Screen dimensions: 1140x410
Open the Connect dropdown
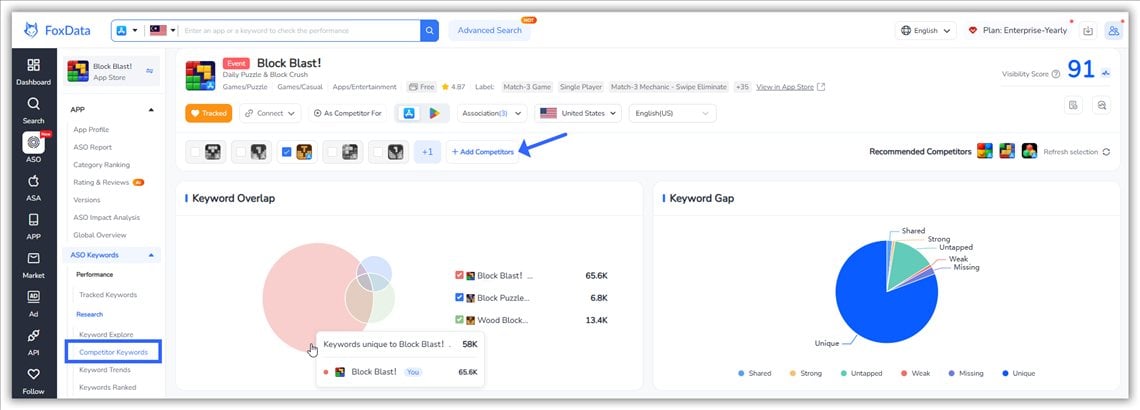[x=270, y=113]
